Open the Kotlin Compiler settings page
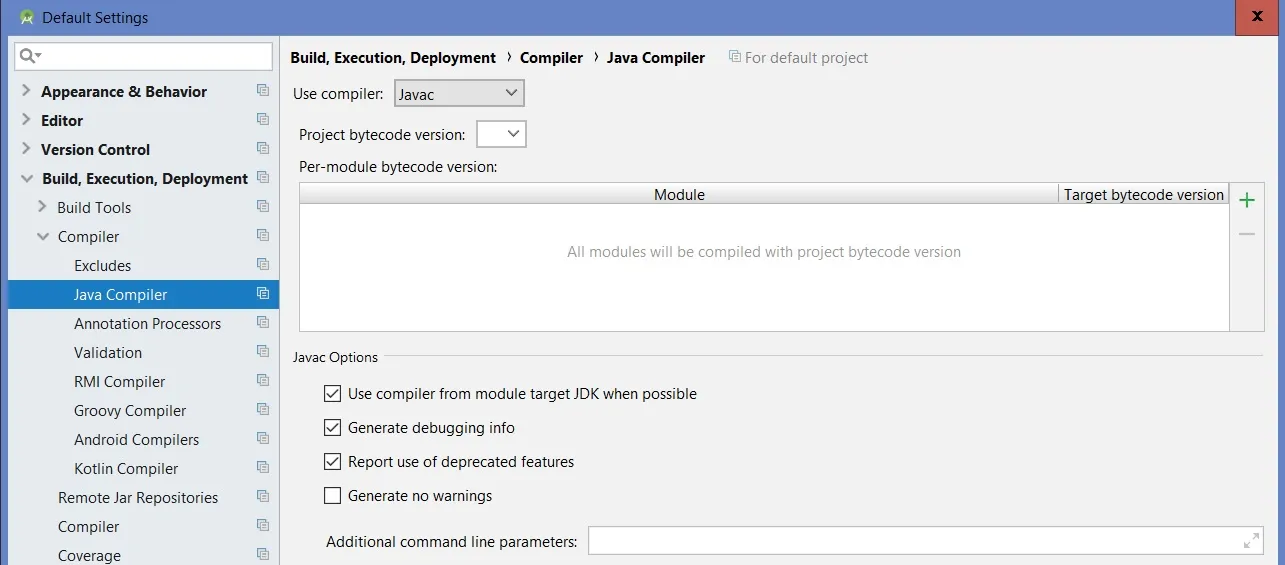 126,469
